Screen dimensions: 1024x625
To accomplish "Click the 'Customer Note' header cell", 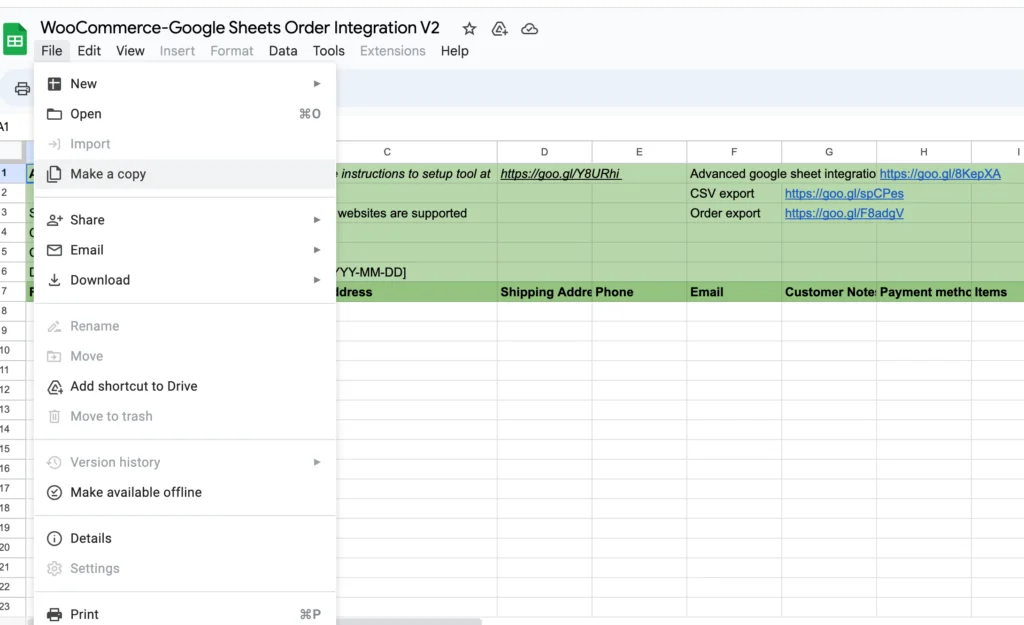I will pos(829,292).
